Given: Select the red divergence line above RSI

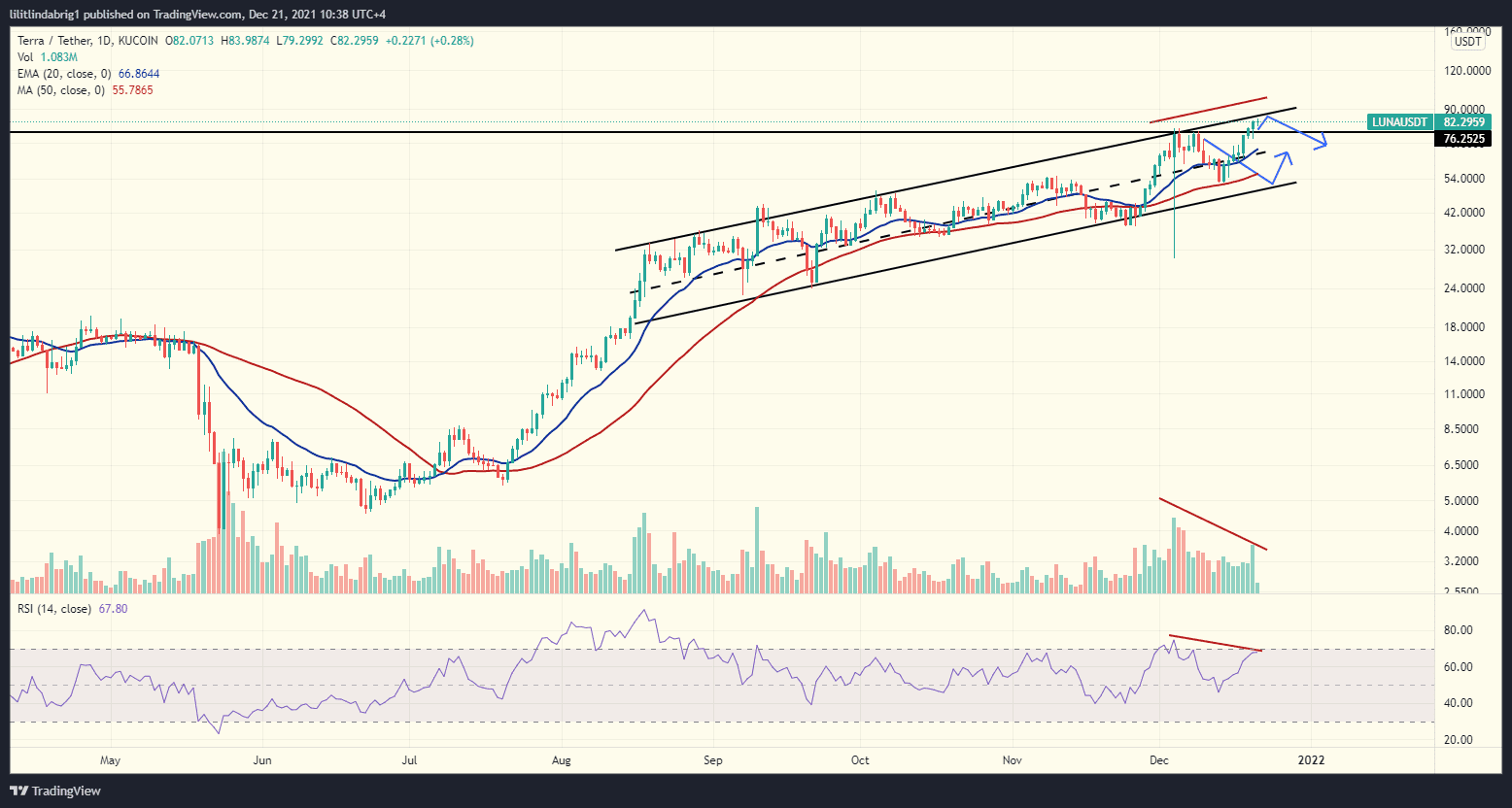Looking at the screenshot, I should click(1215, 643).
